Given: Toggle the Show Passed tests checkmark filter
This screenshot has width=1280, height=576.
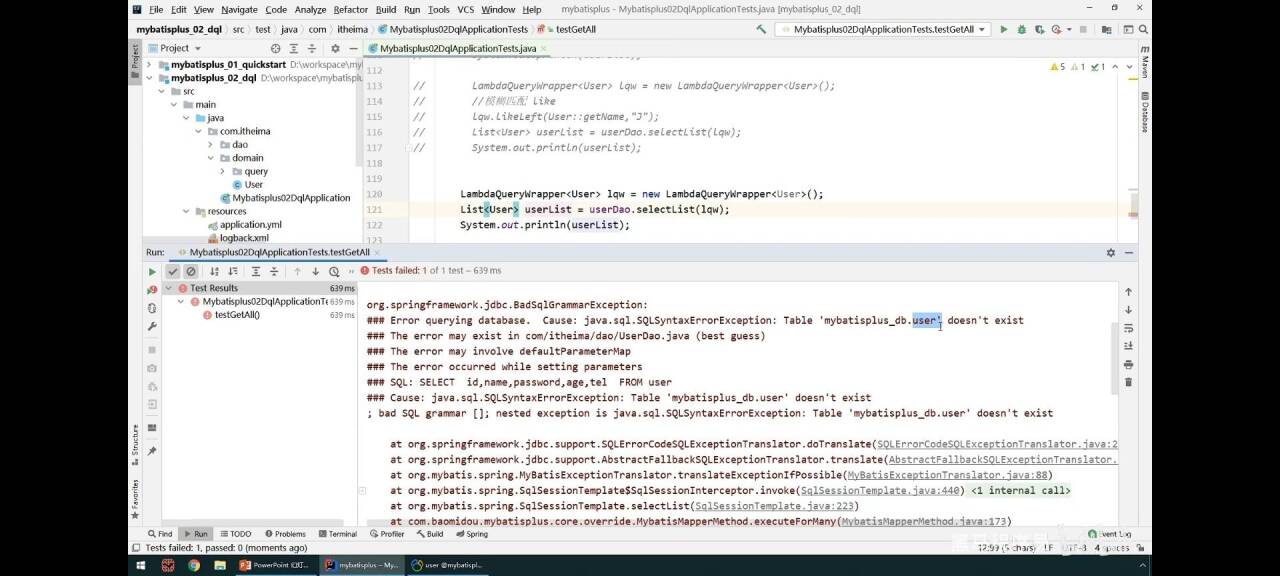Looking at the screenshot, I should tap(173, 271).
